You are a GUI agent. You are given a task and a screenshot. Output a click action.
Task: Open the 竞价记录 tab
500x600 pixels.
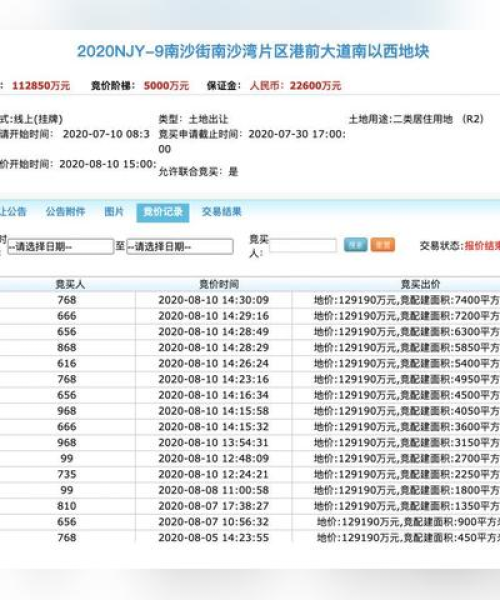pyautogui.click(x=163, y=212)
